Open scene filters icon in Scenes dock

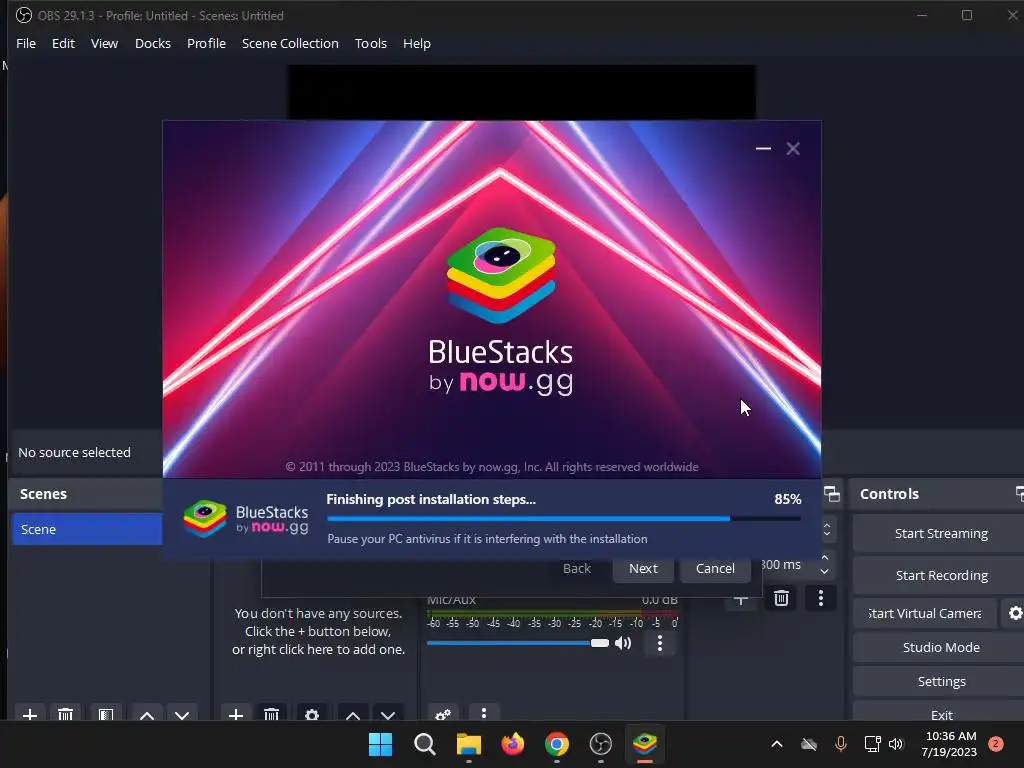(106, 714)
